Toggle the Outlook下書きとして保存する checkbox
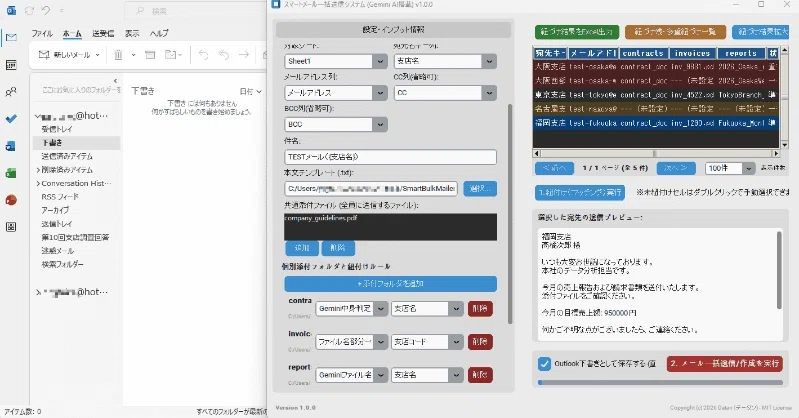 544,364
